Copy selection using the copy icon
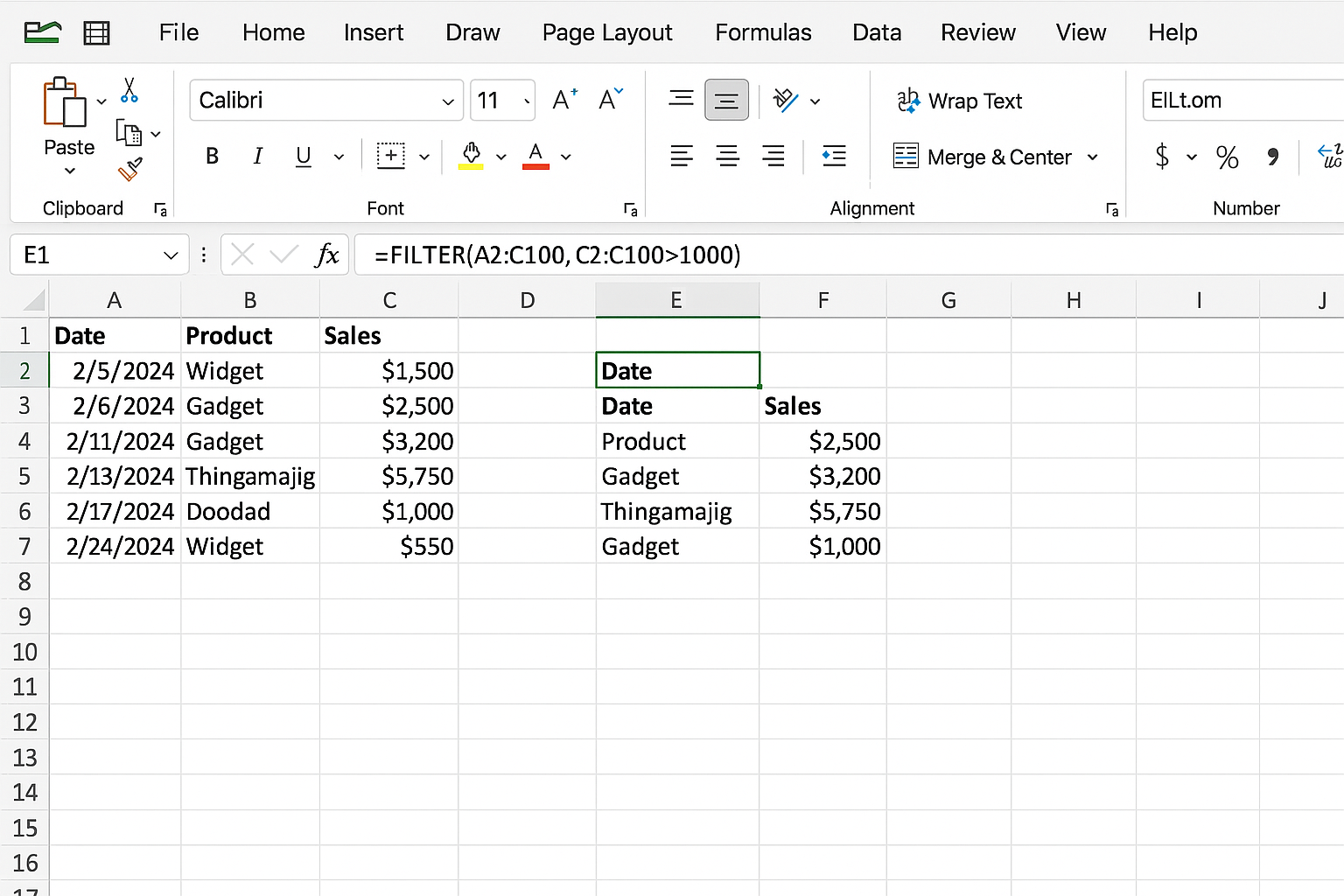 click(x=129, y=133)
